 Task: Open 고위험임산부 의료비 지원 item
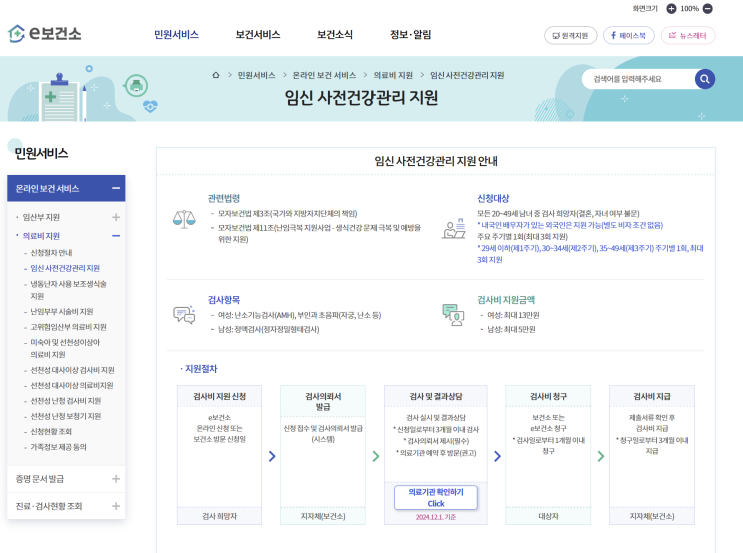point(68,327)
